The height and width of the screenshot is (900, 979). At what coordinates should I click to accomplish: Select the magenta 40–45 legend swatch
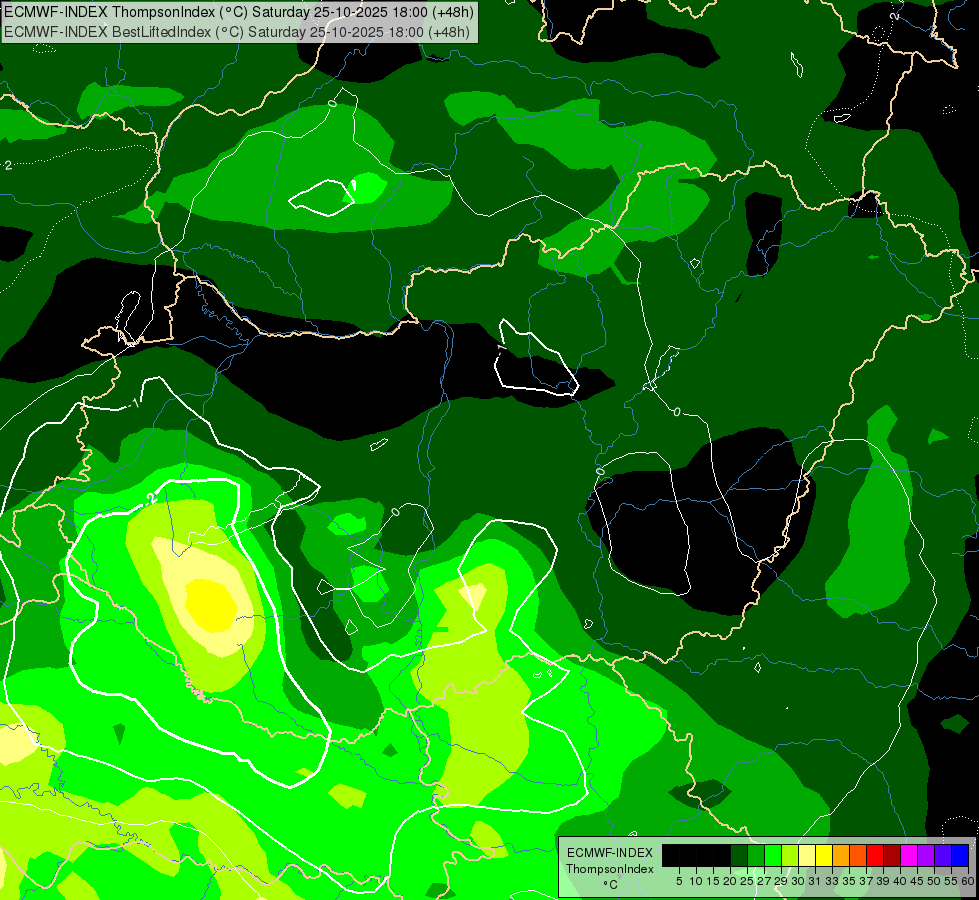909,855
